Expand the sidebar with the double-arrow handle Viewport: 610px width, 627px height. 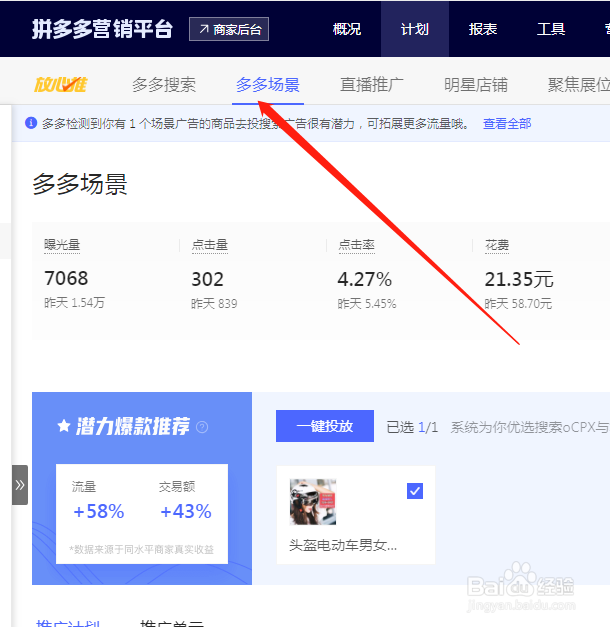click(x=20, y=485)
